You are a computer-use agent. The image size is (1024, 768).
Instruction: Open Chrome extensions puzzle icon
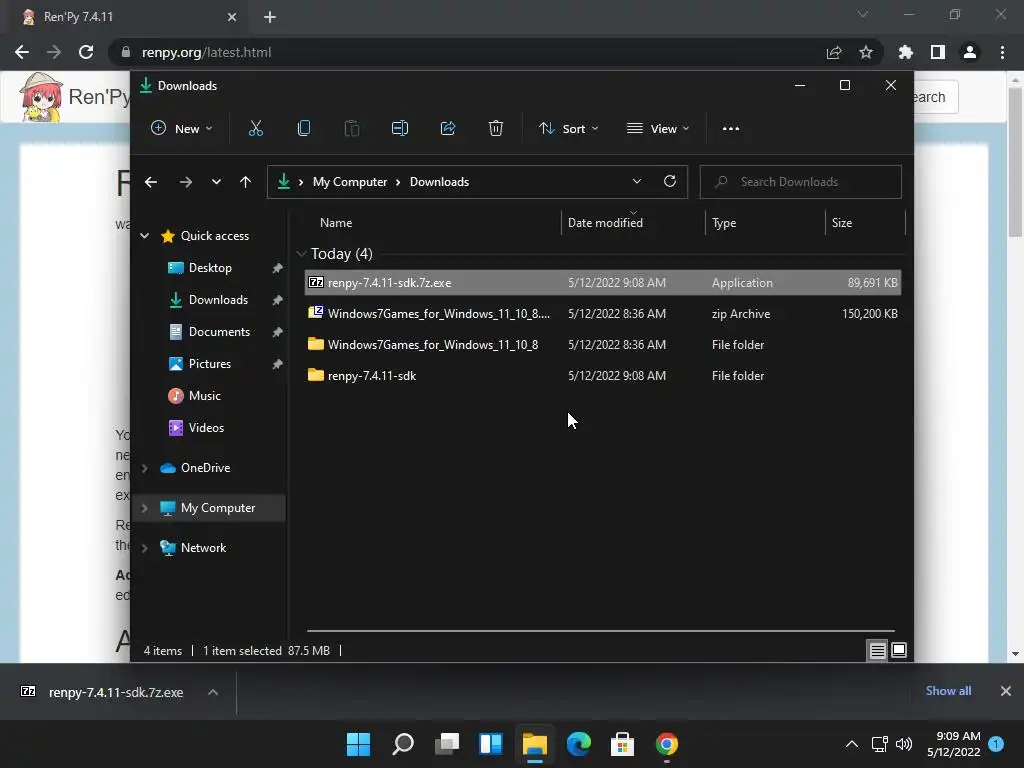[906, 52]
